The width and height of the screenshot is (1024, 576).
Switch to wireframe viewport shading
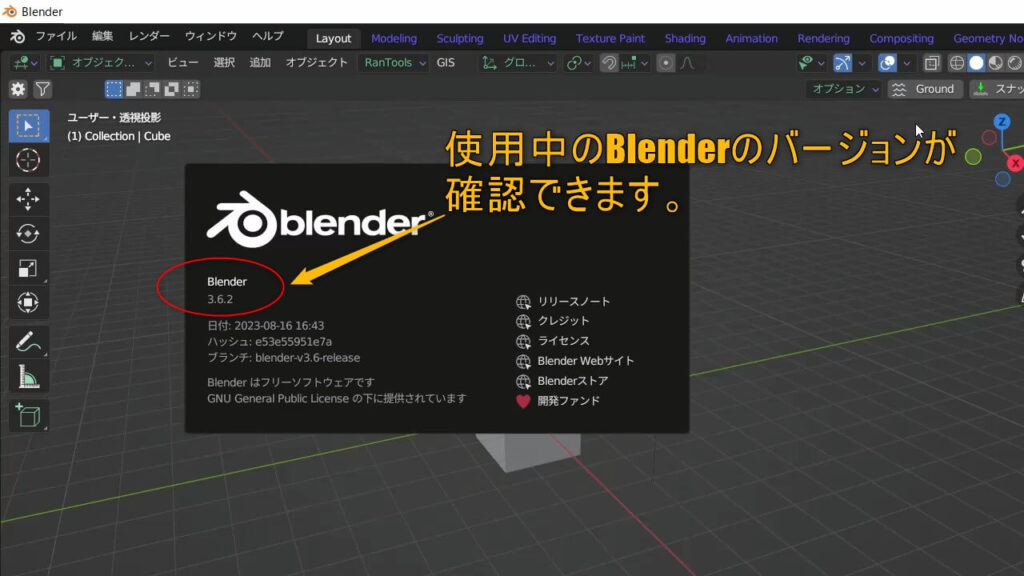click(957, 63)
